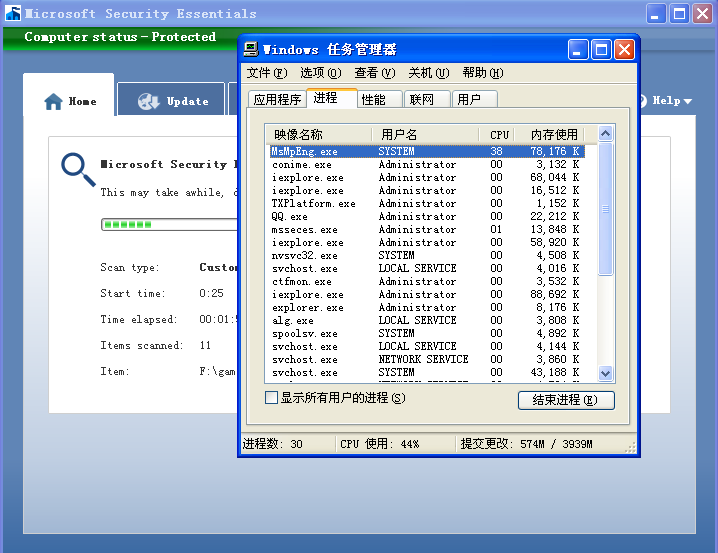Select the nvsvc32.exe process row

click(x=427, y=255)
